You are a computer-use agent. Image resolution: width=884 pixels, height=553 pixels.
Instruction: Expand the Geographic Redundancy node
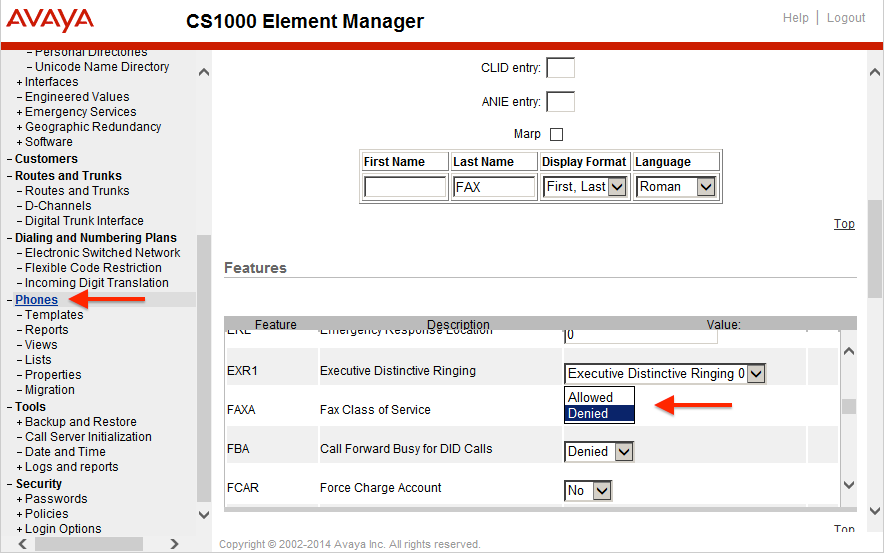click(x=19, y=127)
